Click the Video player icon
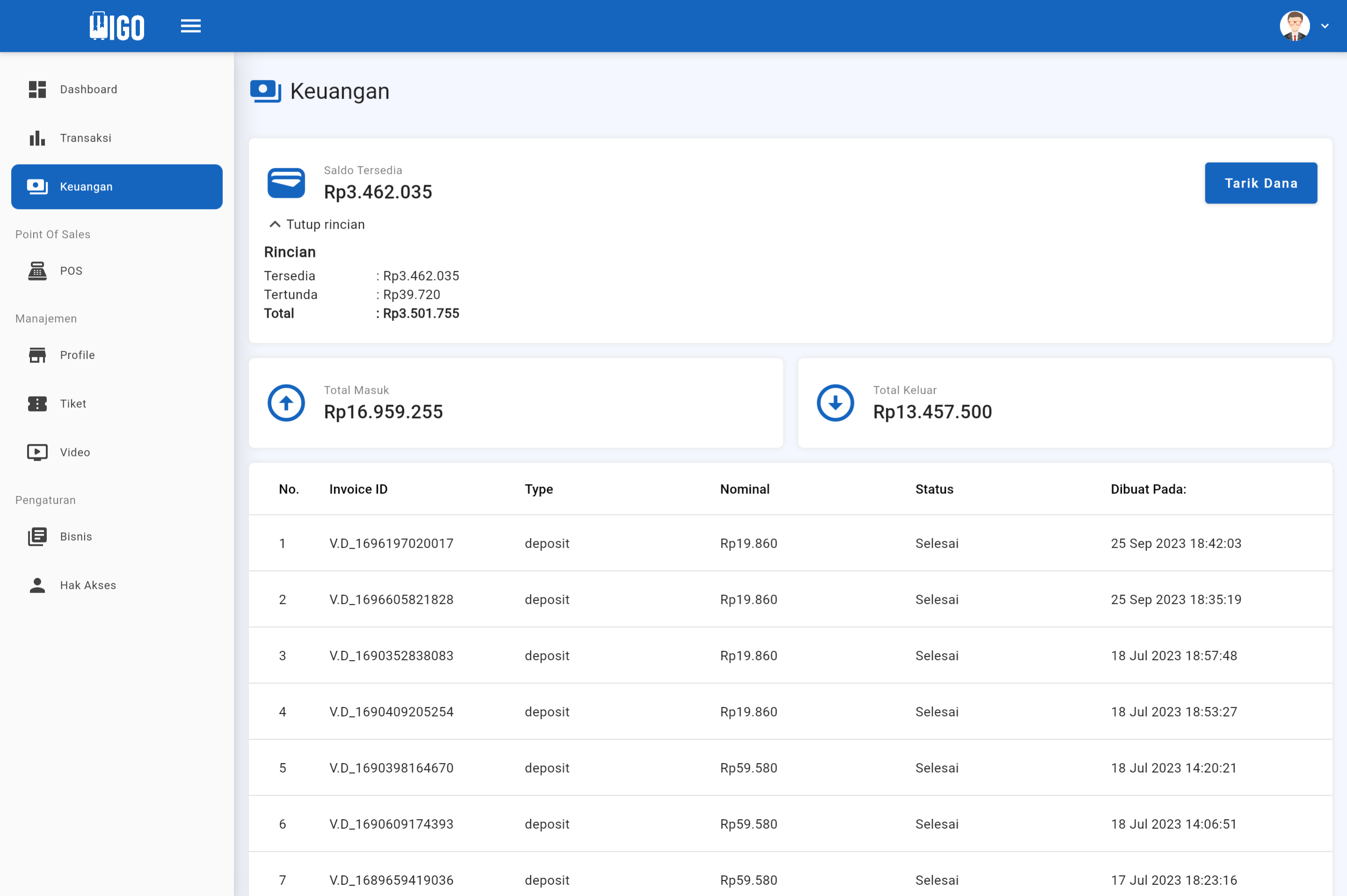This screenshot has width=1347, height=896. [37, 452]
